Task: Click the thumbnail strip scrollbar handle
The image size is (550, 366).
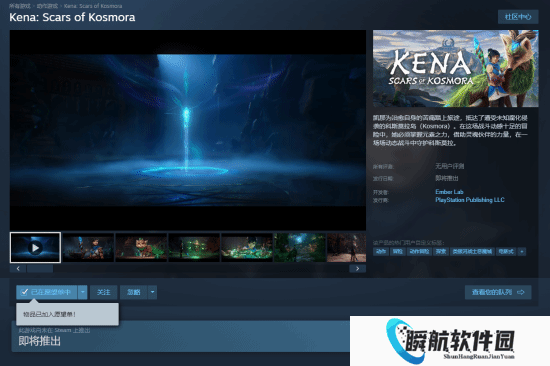Action: click(x=40, y=269)
